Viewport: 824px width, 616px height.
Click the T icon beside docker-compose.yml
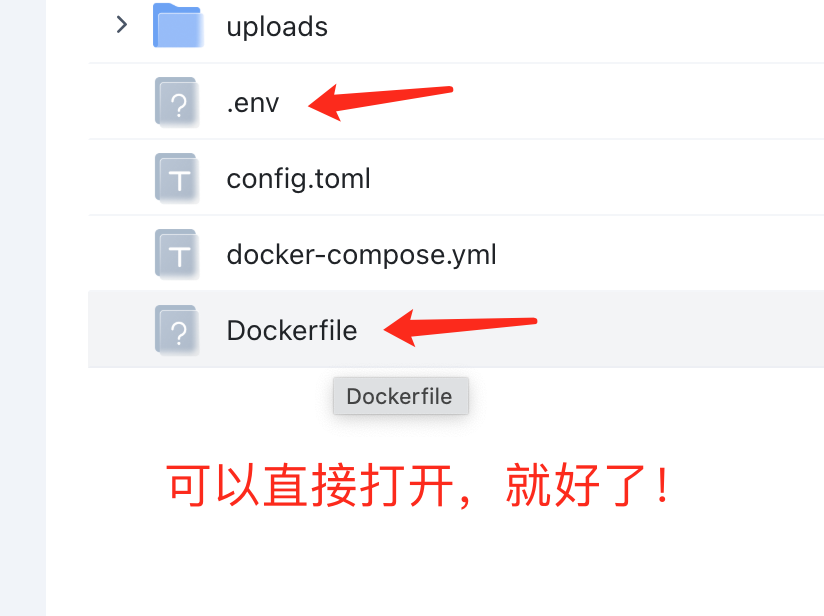pyautogui.click(x=177, y=254)
